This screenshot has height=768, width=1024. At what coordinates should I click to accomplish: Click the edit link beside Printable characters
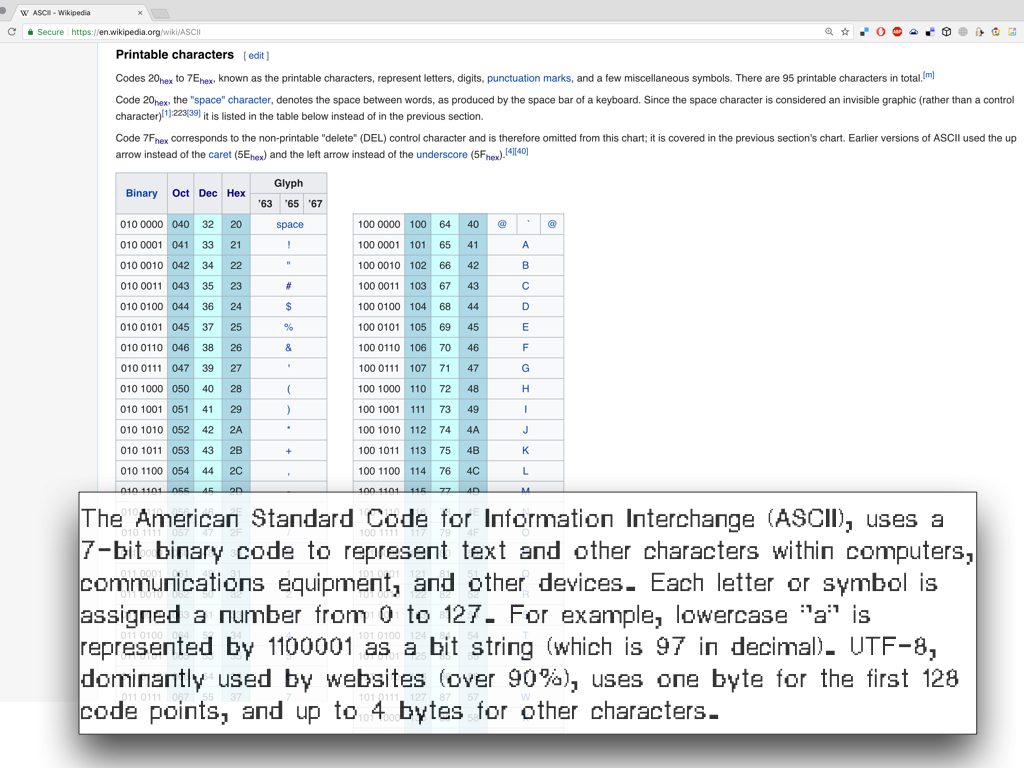[x=256, y=56]
